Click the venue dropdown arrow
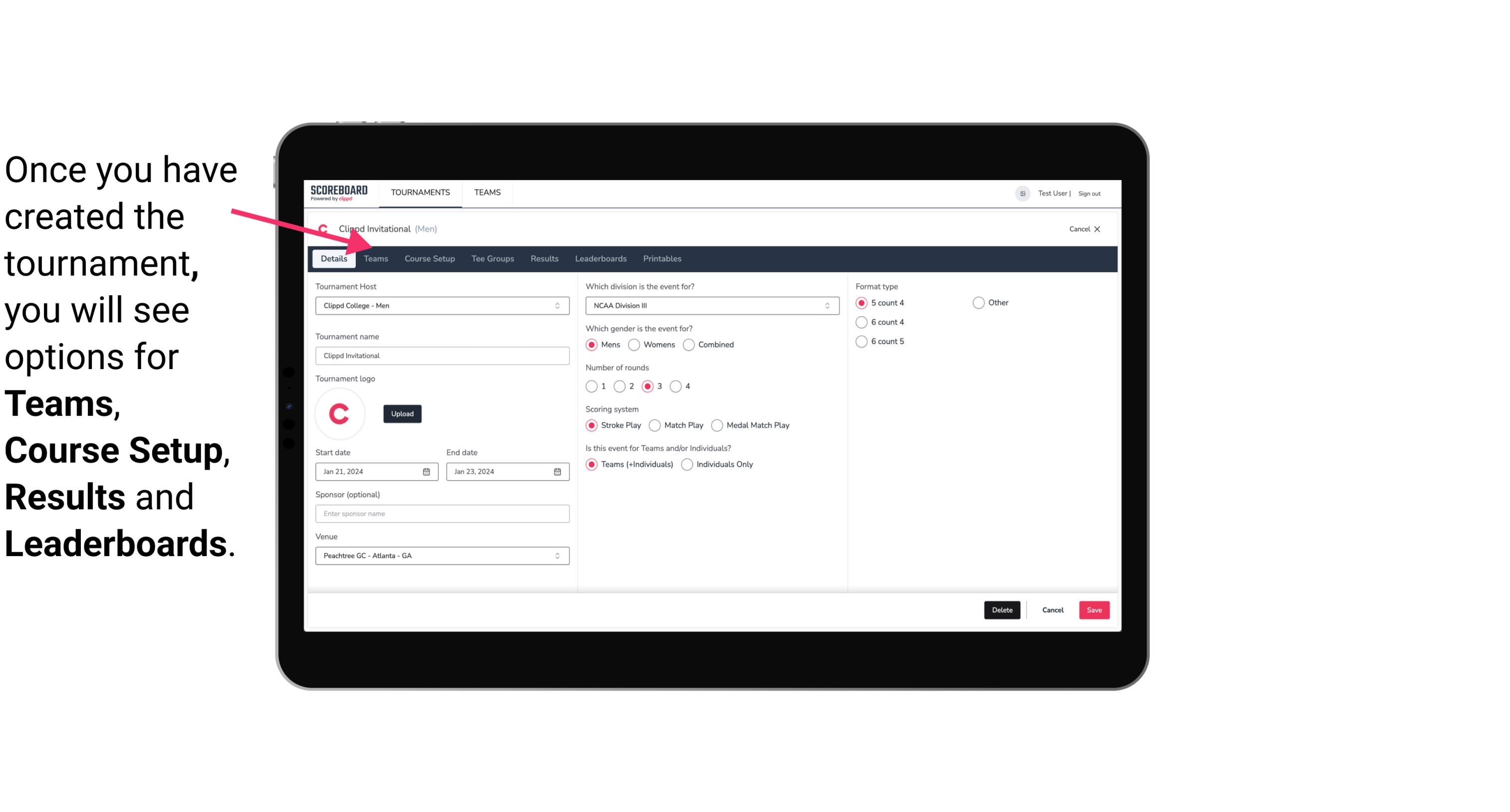This screenshot has width=1510, height=812. point(559,555)
